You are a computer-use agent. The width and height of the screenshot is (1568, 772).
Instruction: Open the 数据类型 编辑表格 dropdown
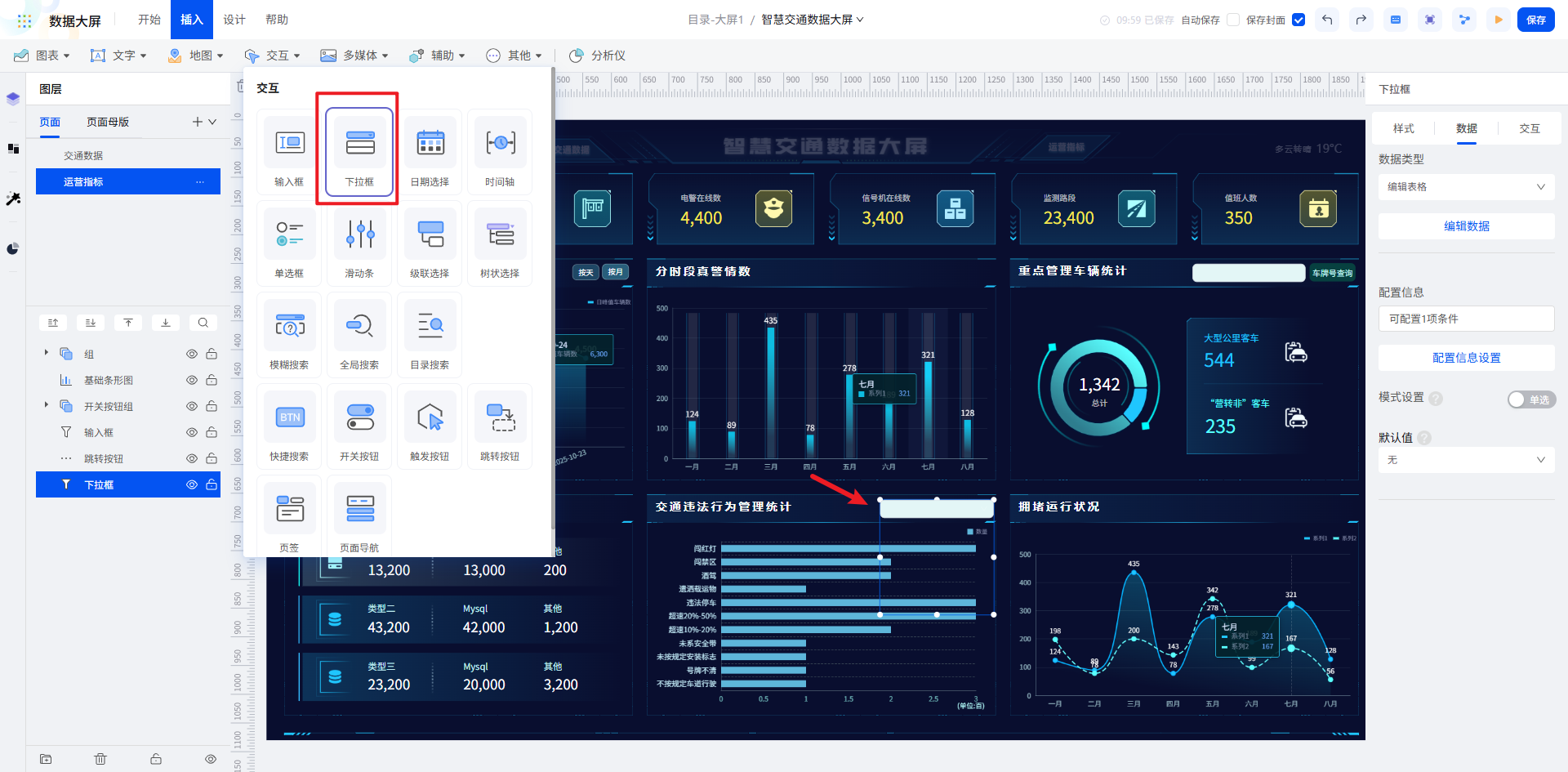coord(1466,186)
